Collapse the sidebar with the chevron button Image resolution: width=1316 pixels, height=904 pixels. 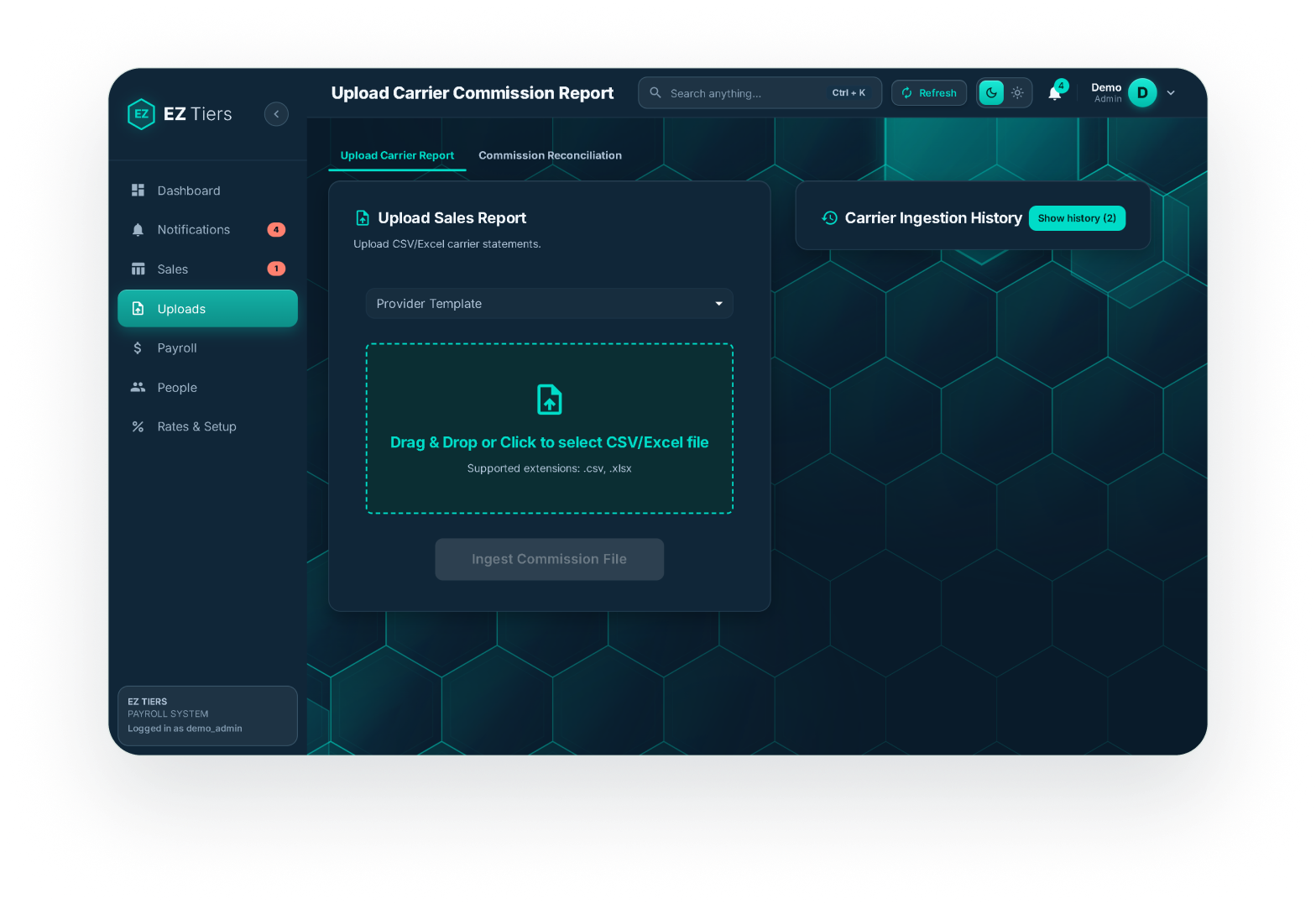(x=276, y=114)
